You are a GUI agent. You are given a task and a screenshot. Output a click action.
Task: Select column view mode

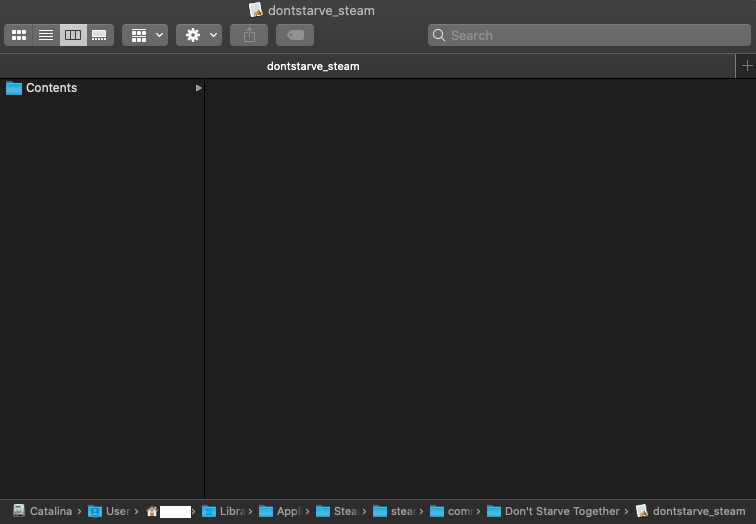[x=73, y=35]
